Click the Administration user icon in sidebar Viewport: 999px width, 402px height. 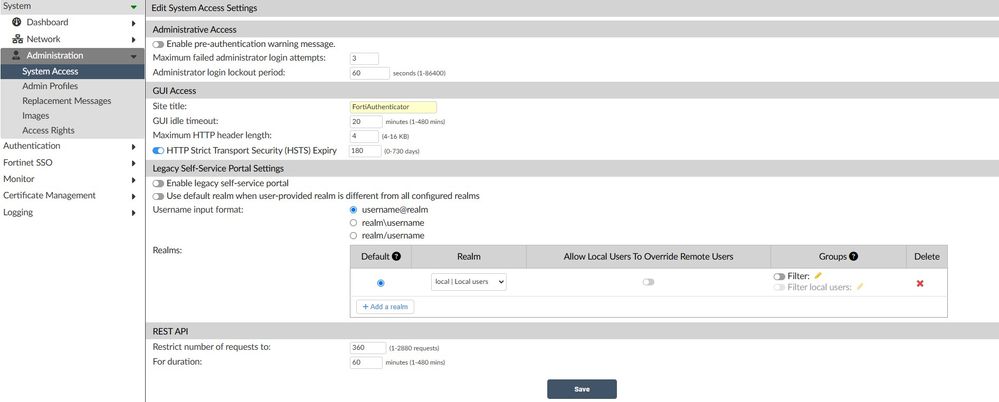tap(17, 55)
